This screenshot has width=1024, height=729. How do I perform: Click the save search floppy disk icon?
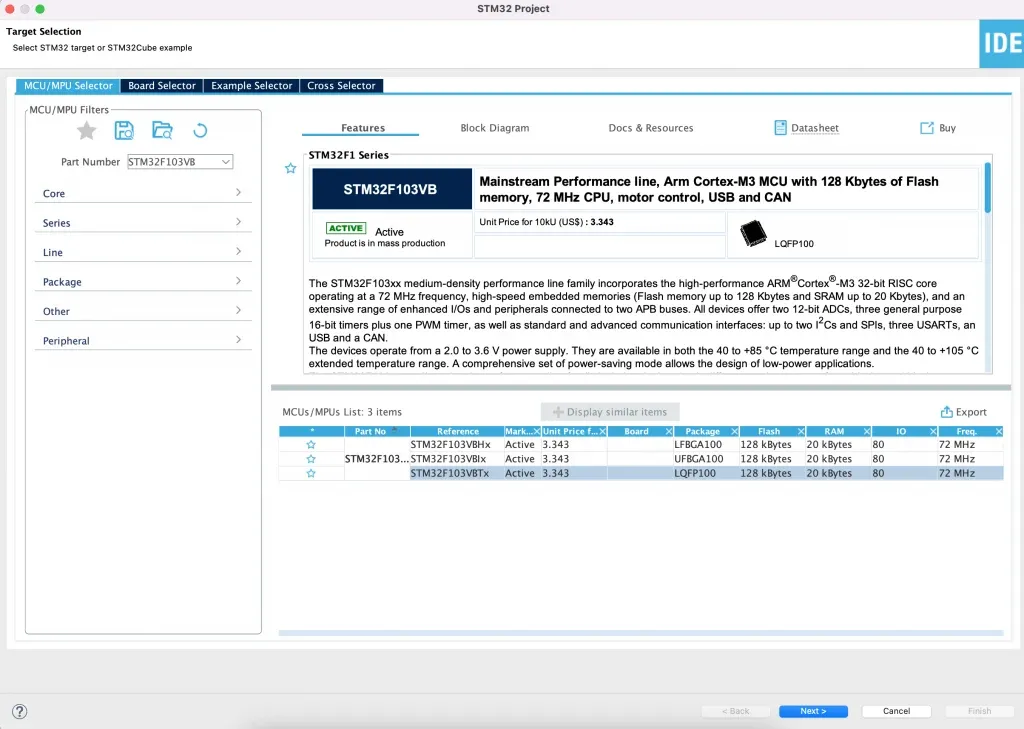point(124,130)
